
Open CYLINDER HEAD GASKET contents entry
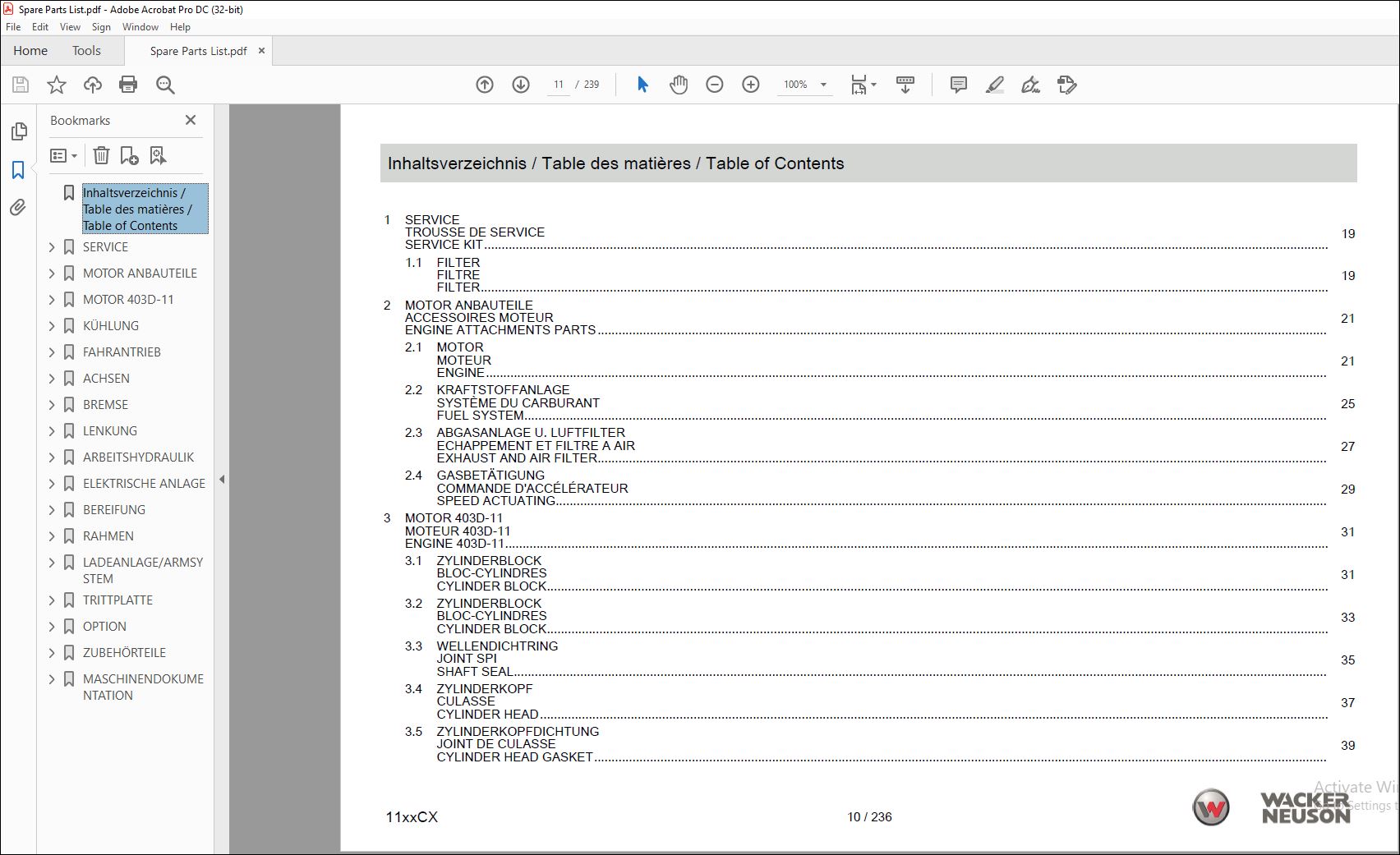pyautogui.click(x=514, y=757)
